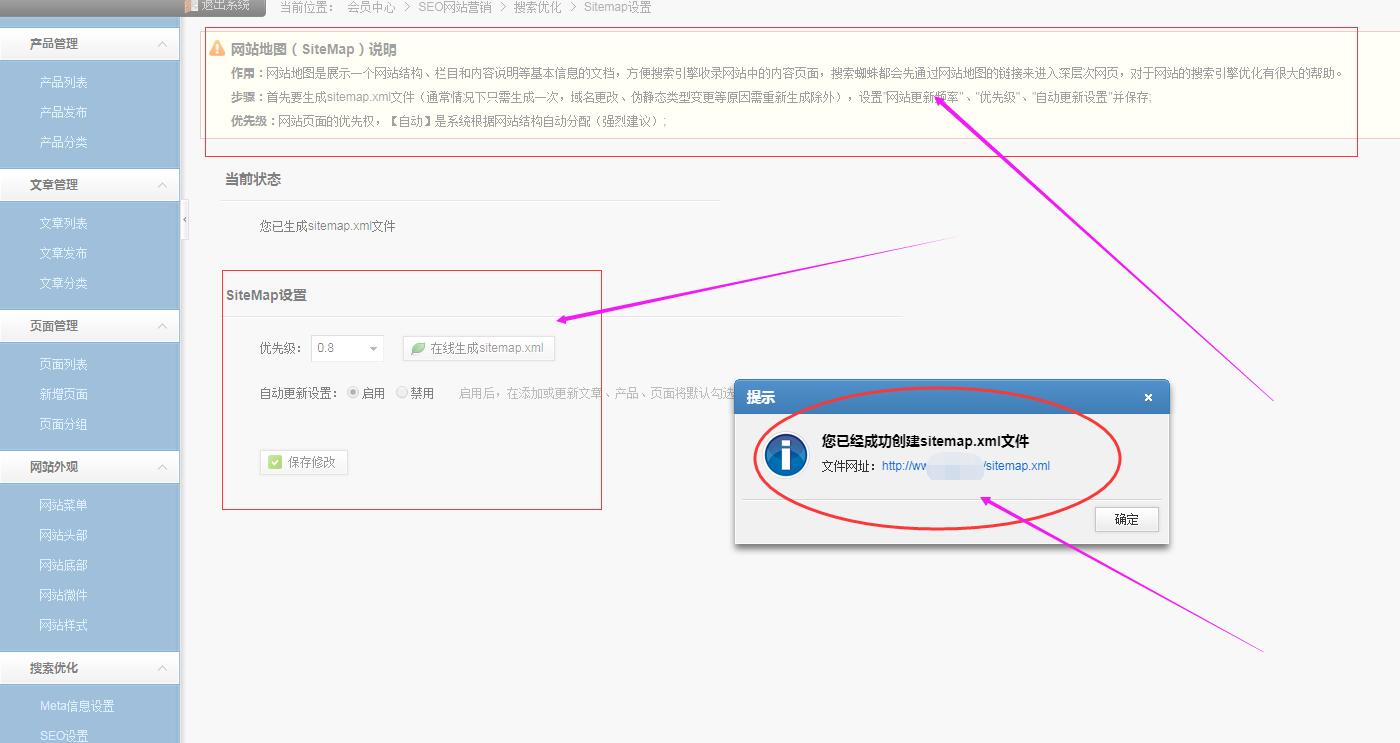Screen dimensions: 1400x743
Task: Close the 提示 dialog with X
Action: 1148,398
